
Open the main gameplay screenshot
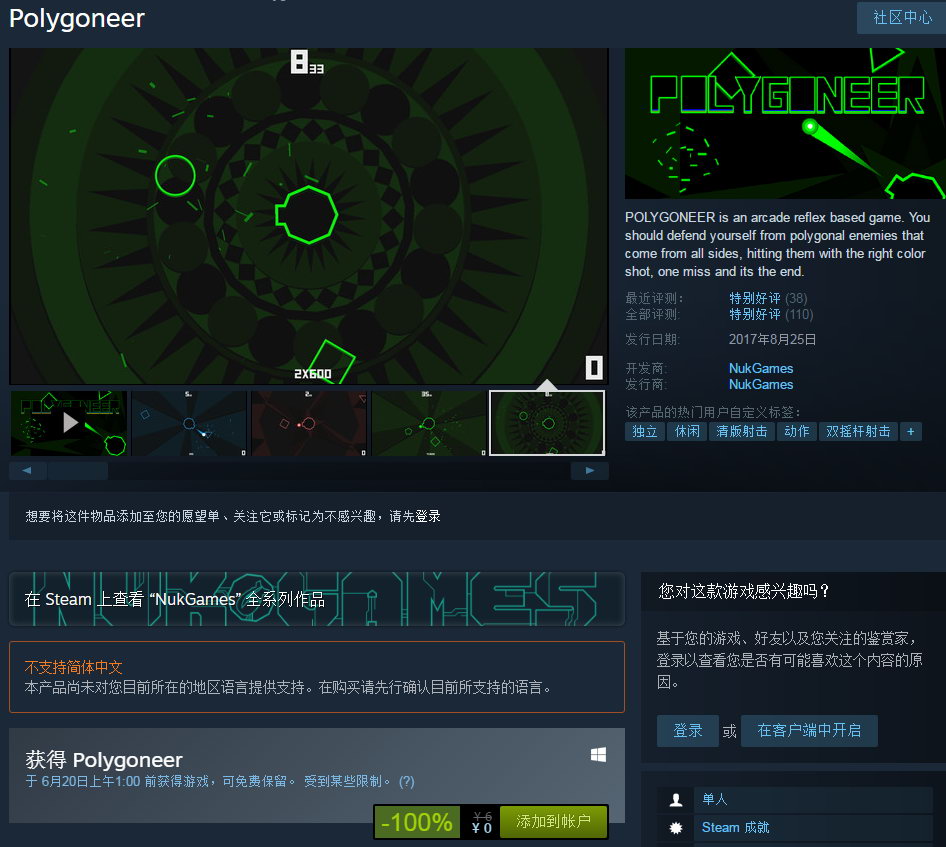[x=308, y=216]
